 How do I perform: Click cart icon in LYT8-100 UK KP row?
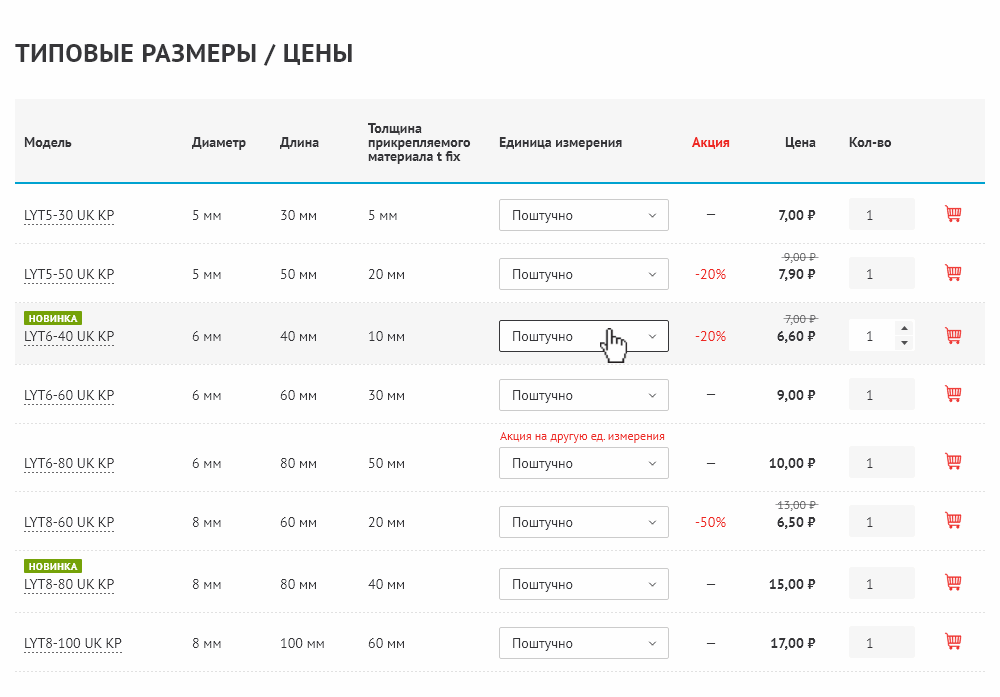click(953, 642)
